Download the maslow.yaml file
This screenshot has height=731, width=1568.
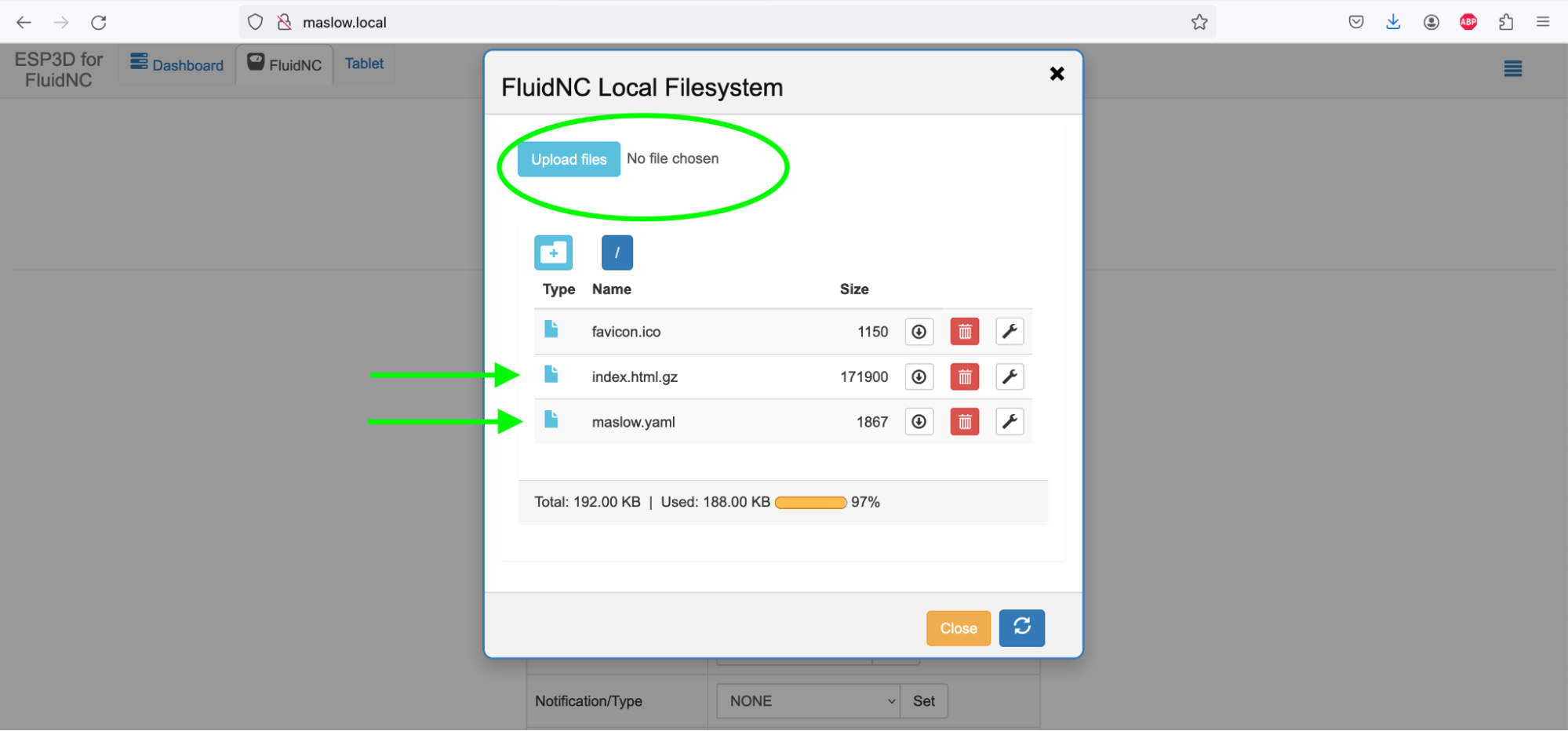pos(919,422)
